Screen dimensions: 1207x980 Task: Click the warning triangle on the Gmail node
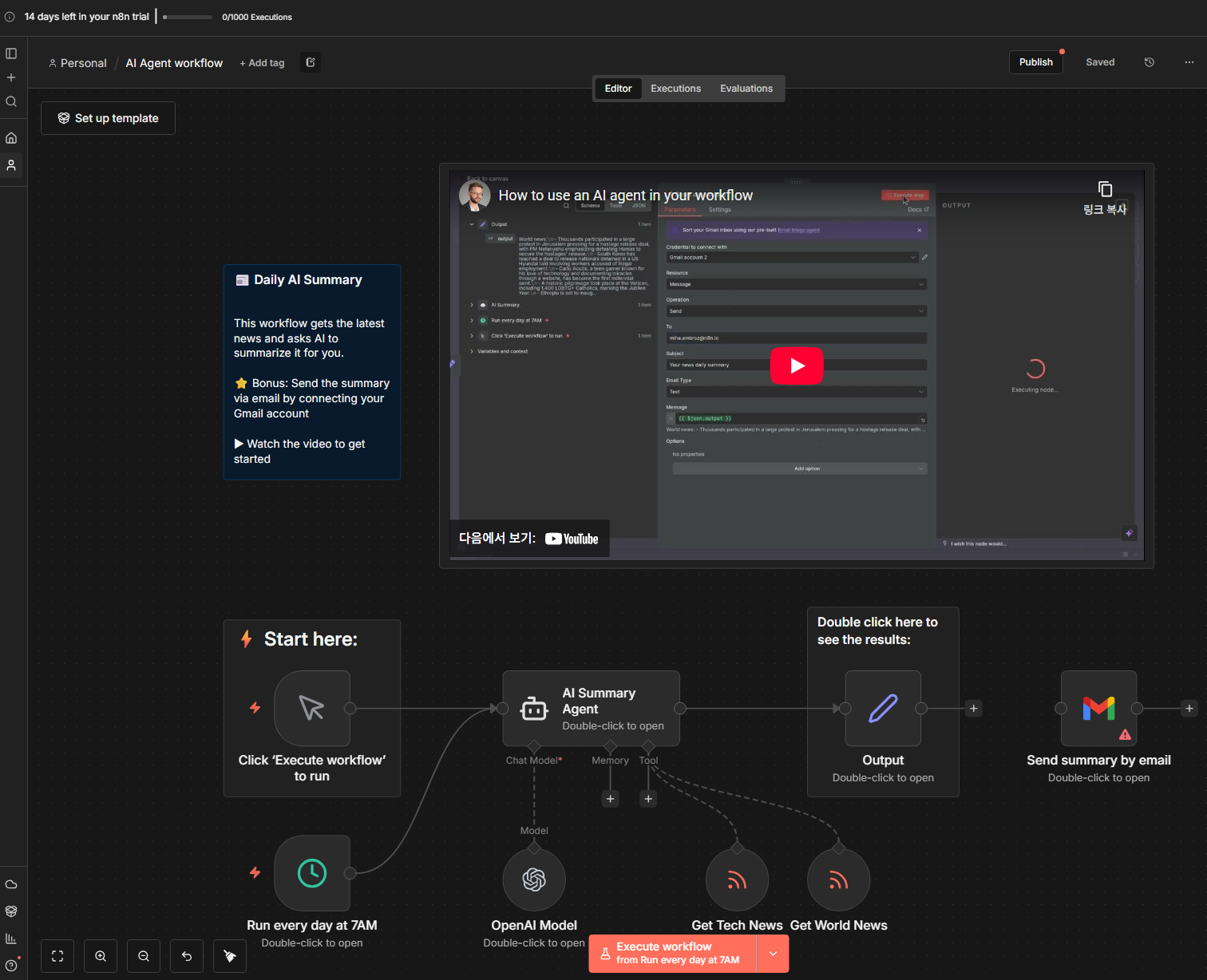1125,734
